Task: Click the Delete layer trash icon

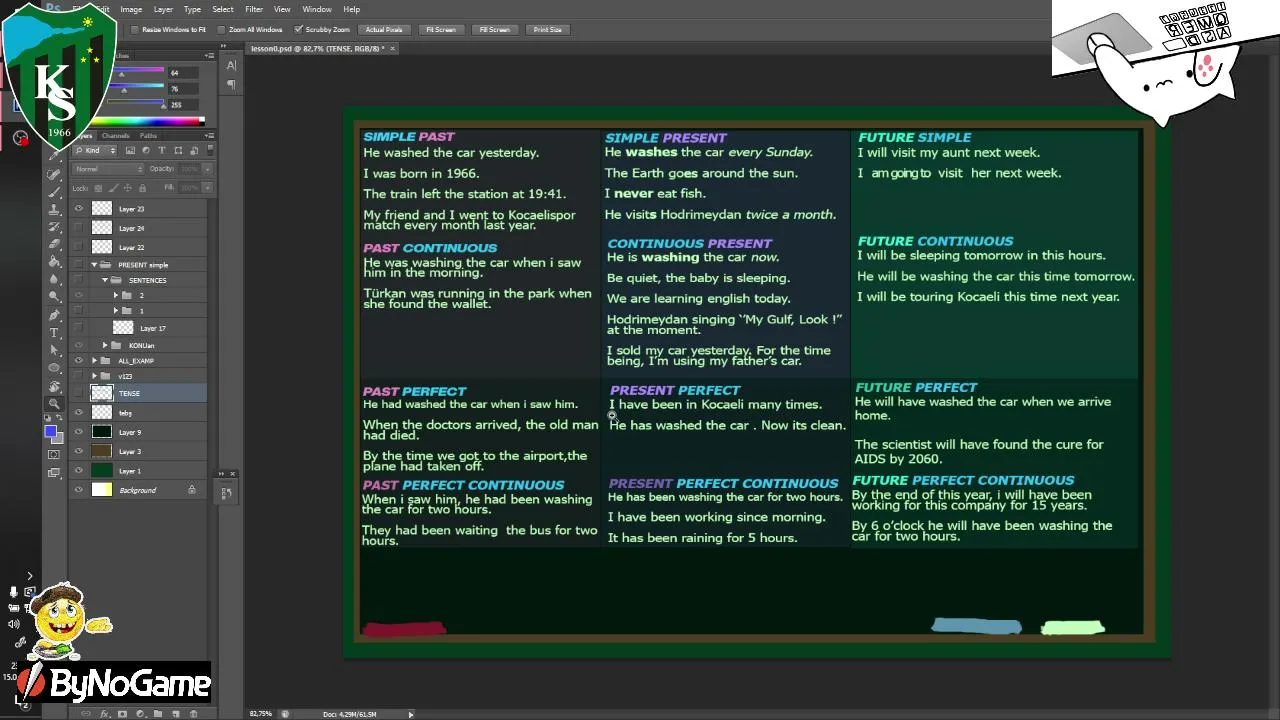Action: [x=194, y=714]
